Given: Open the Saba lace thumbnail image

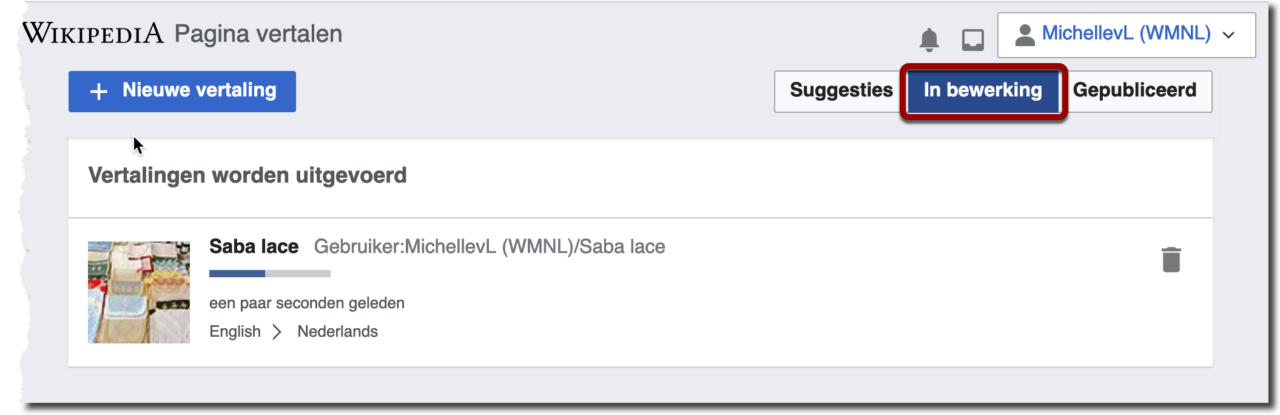Looking at the screenshot, I should 139,292.
